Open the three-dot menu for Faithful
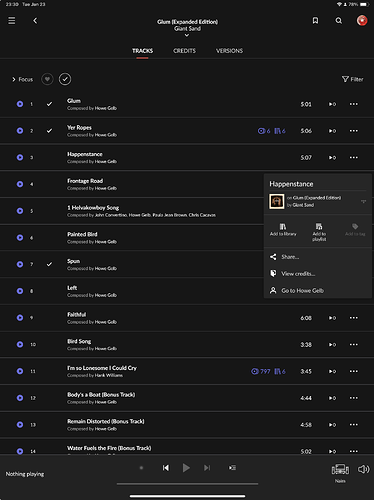Viewport: 374px width, 500px height. point(354,318)
